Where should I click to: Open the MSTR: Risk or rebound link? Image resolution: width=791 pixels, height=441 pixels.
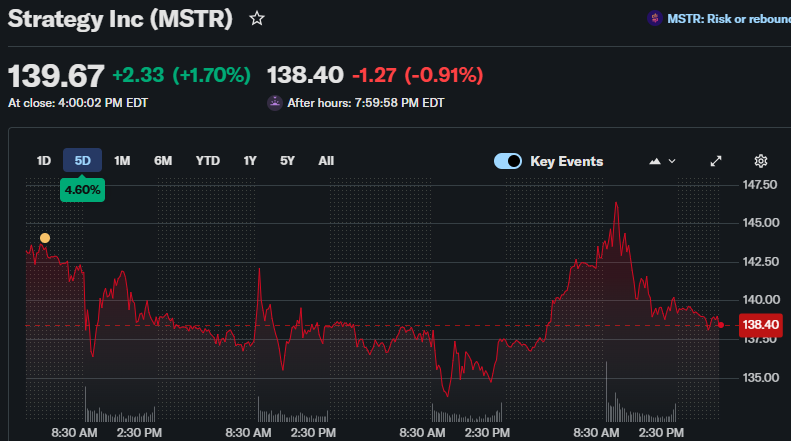pyautogui.click(x=728, y=18)
